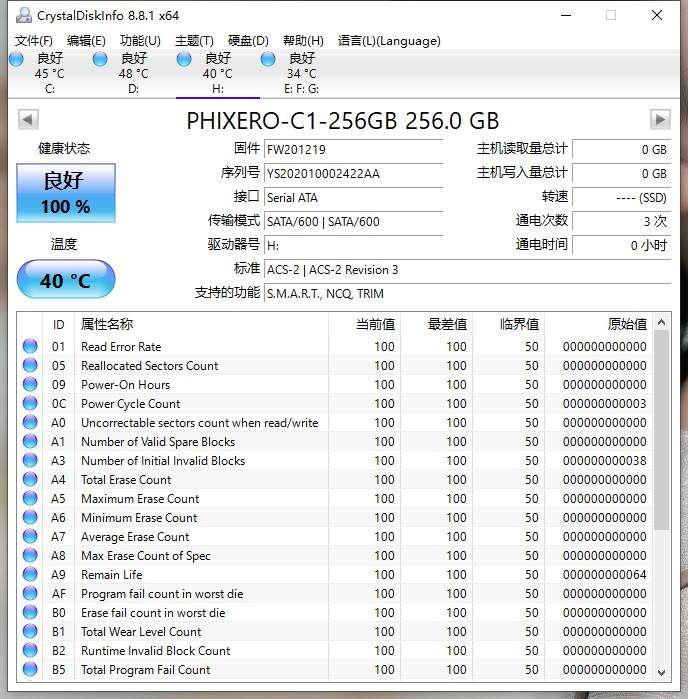Select raw value 000000000003

[605, 403]
